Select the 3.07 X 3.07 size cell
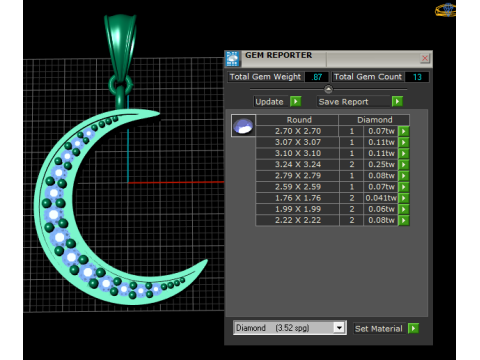This screenshot has height=360, width=480. click(x=297, y=142)
